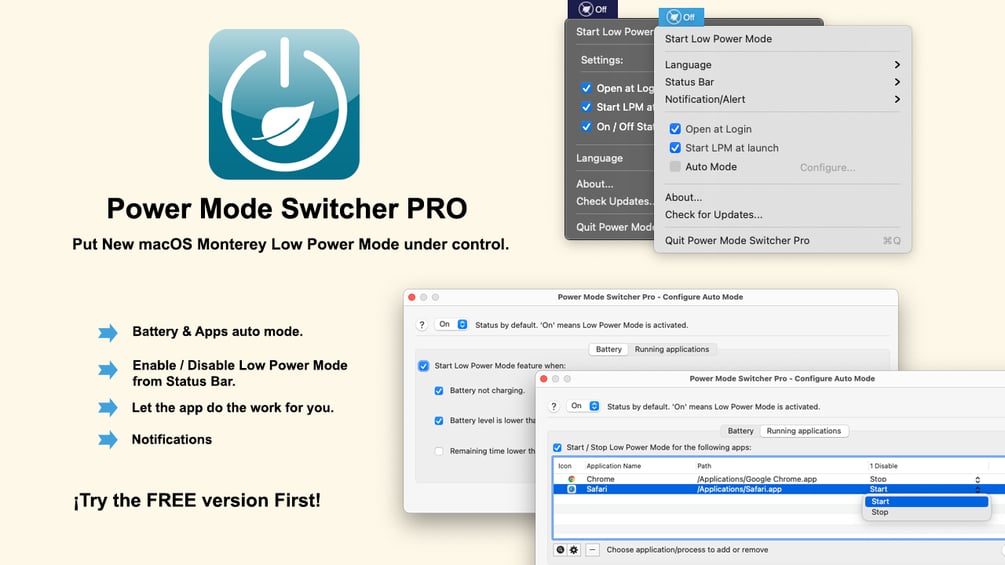Toggle Start Low Power Mode feature when checkbox
This screenshot has width=1005, height=565.
click(423, 366)
